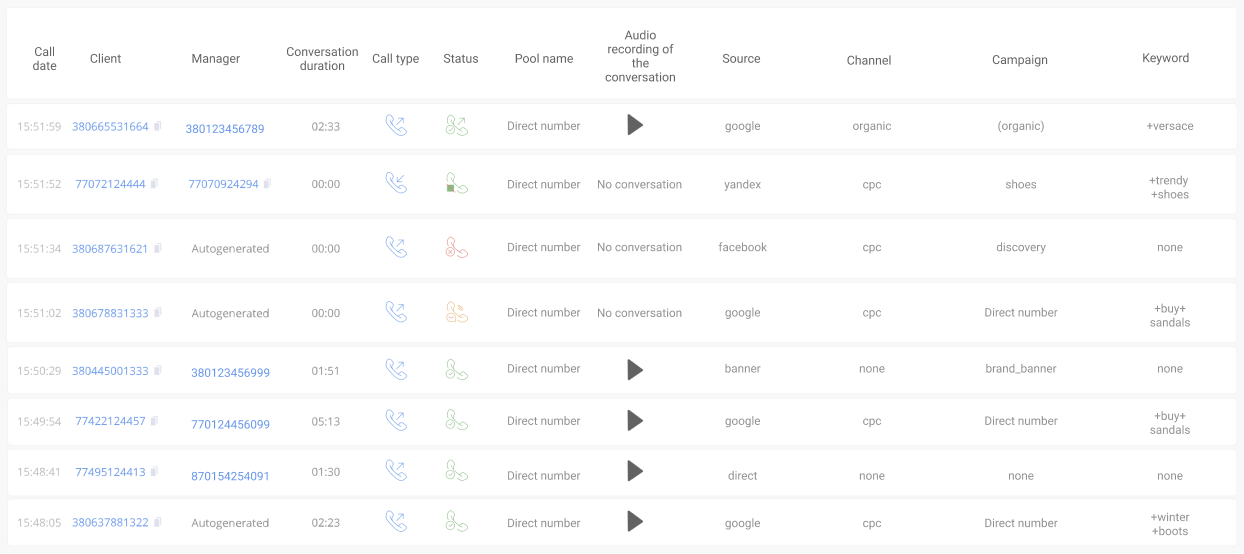
Task: Play recording for the 15:51:59 call
Action: [x=634, y=125]
